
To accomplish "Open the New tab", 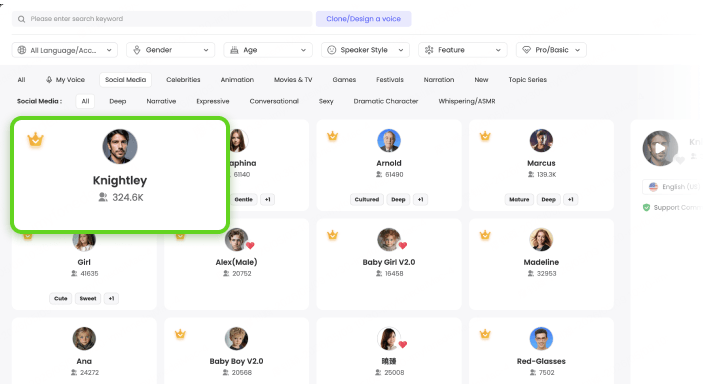I will [x=481, y=79].
